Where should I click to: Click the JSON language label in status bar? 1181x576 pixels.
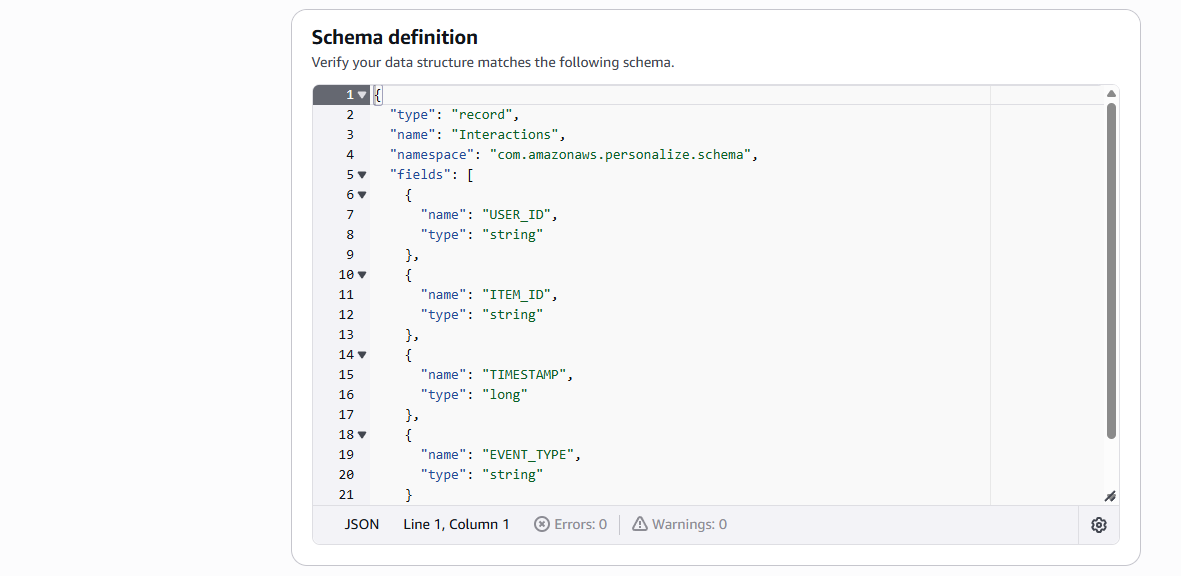pyautogui.click(x=362, y=524)
